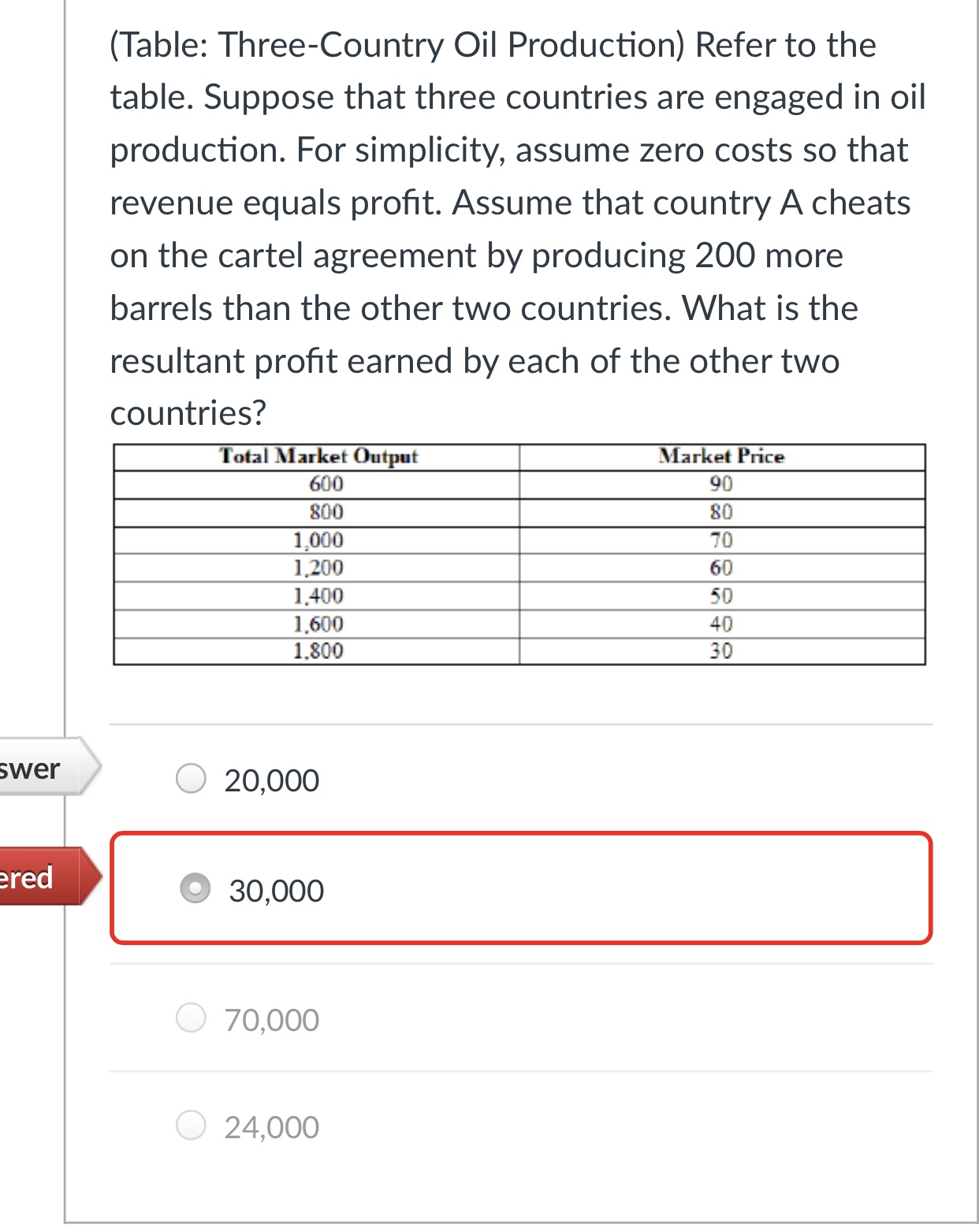Select the 20,000 answer option
Image resolution: width=979 pixels, height=1232 pixels.
[x=192, y=780]
